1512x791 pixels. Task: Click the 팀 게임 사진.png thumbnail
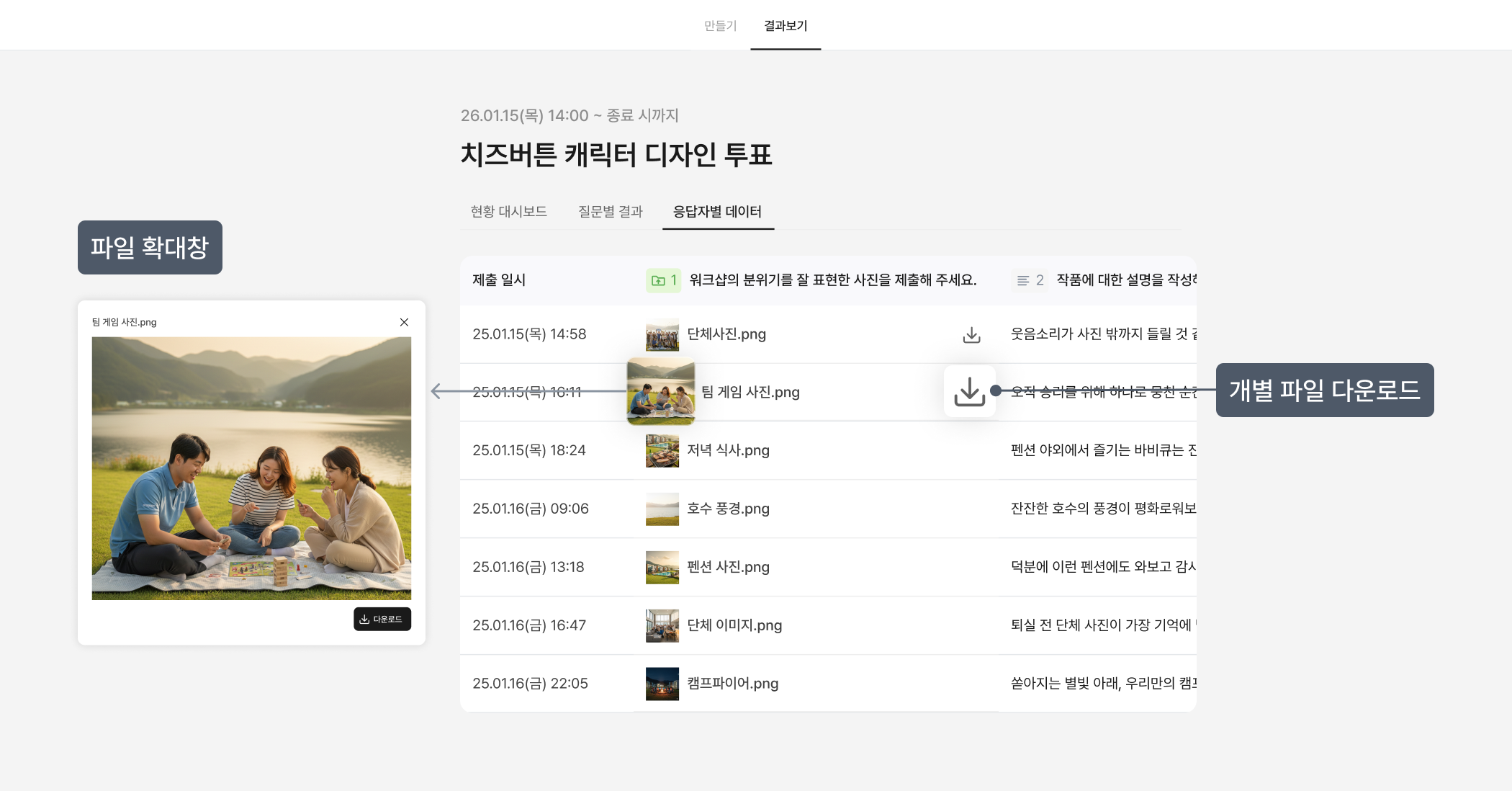(660, 391)
